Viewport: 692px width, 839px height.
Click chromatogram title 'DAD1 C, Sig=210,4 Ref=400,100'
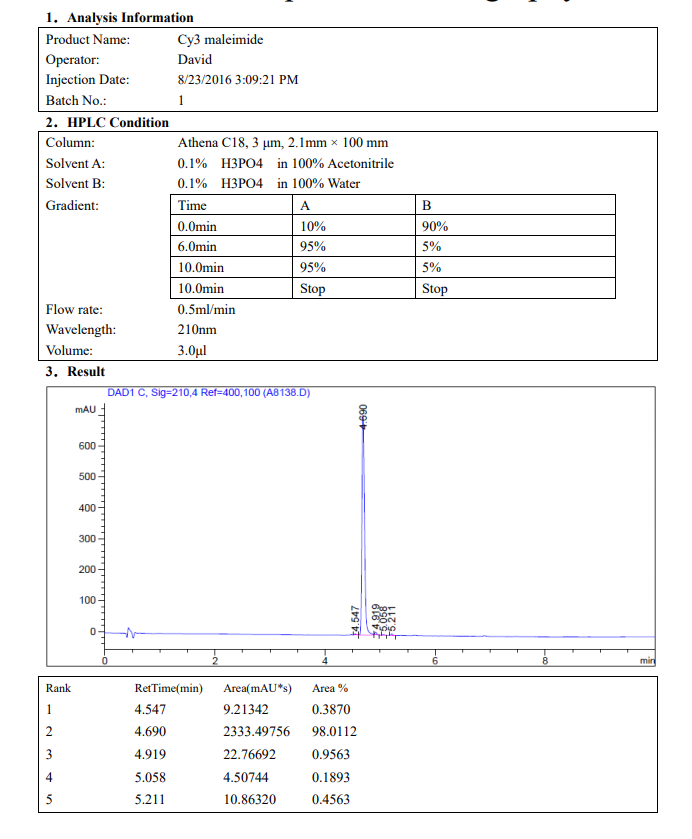tap(184, 393)
